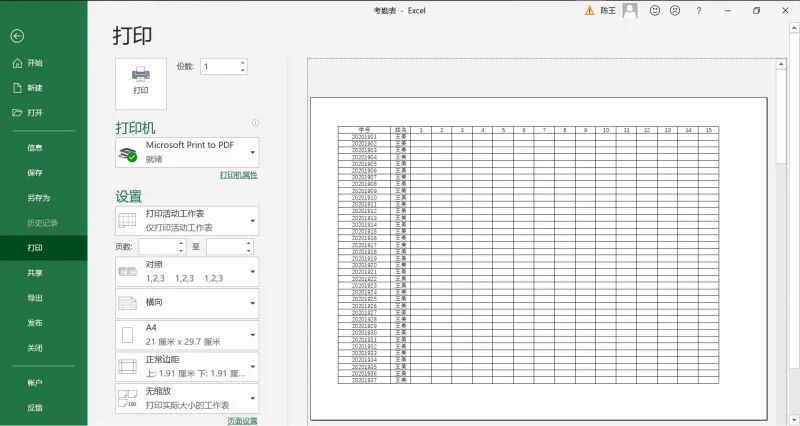Open the 正常边距 margins dropdown

187,366
